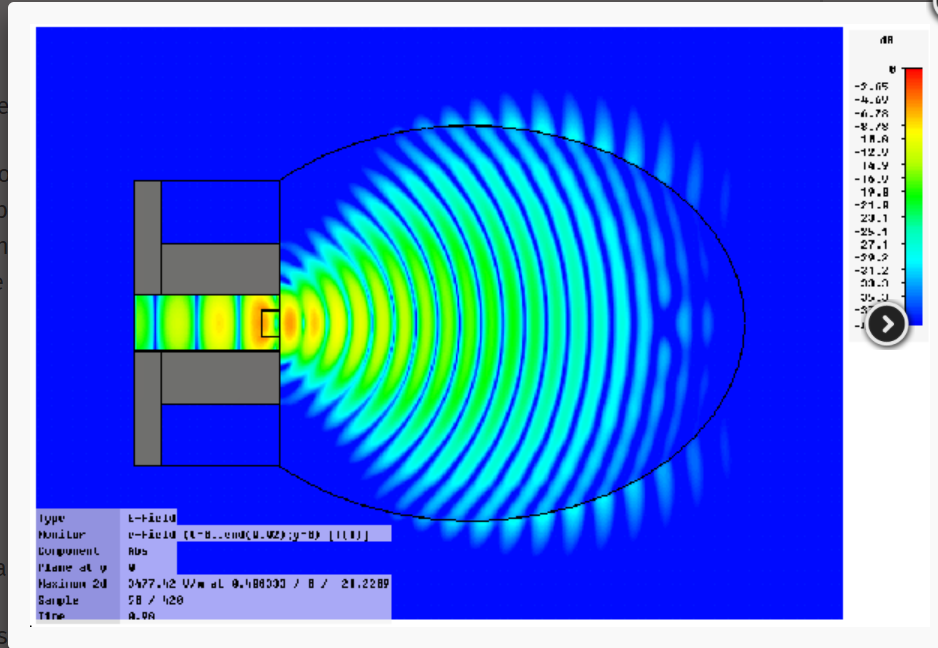Close the lightbox with the top-right button
938x648 pixels.
pos(930,5)
